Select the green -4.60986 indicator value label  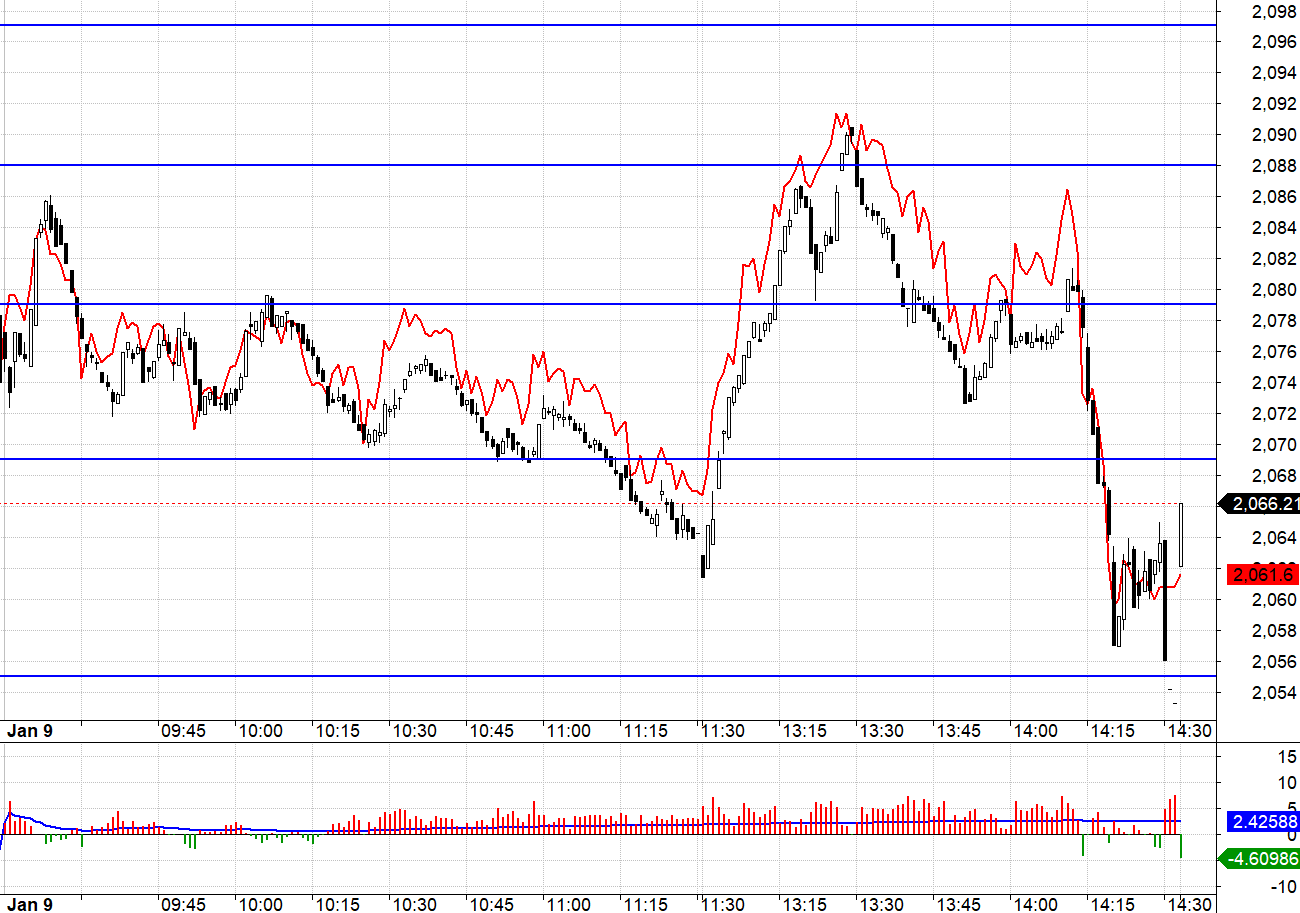(x=1264, y=858)
